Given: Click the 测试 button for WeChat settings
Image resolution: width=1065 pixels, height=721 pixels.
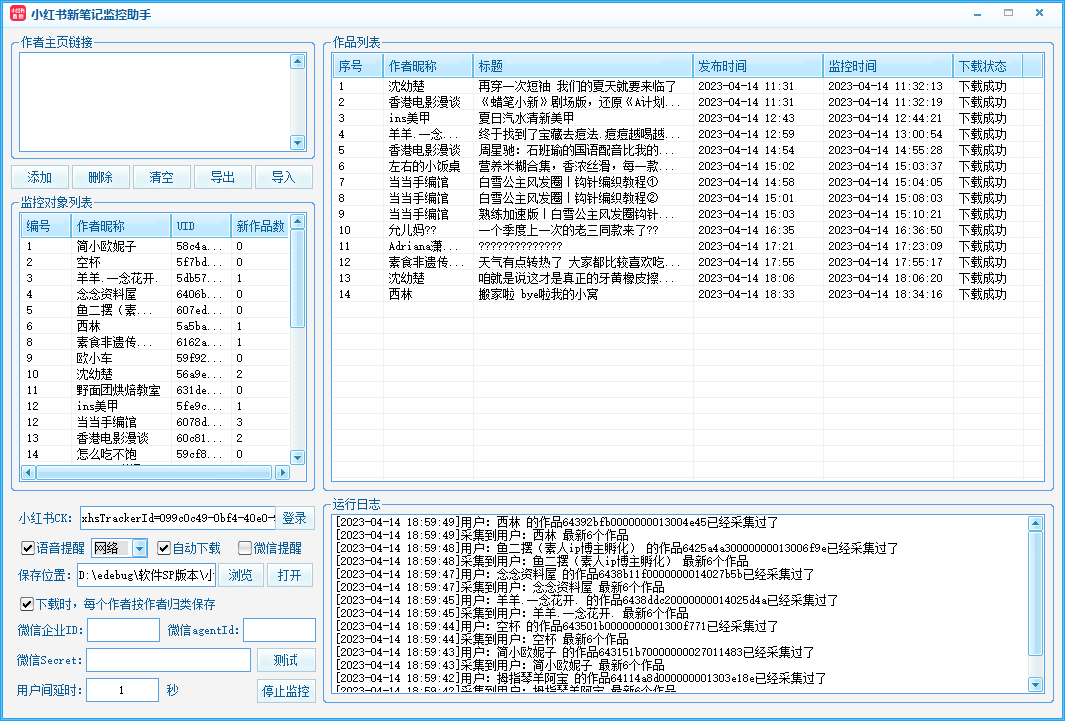Looking at the screenshot, I should 286,660.
